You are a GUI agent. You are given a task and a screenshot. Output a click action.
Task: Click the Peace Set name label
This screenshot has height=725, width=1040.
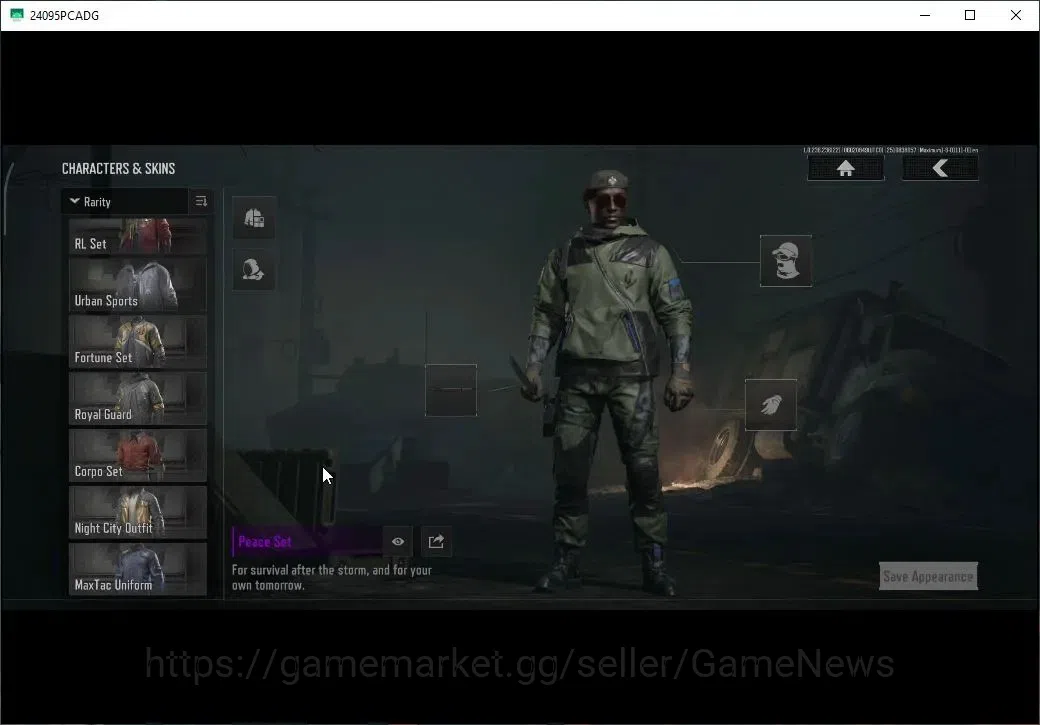pyautogui.click(x=265, y=541)
